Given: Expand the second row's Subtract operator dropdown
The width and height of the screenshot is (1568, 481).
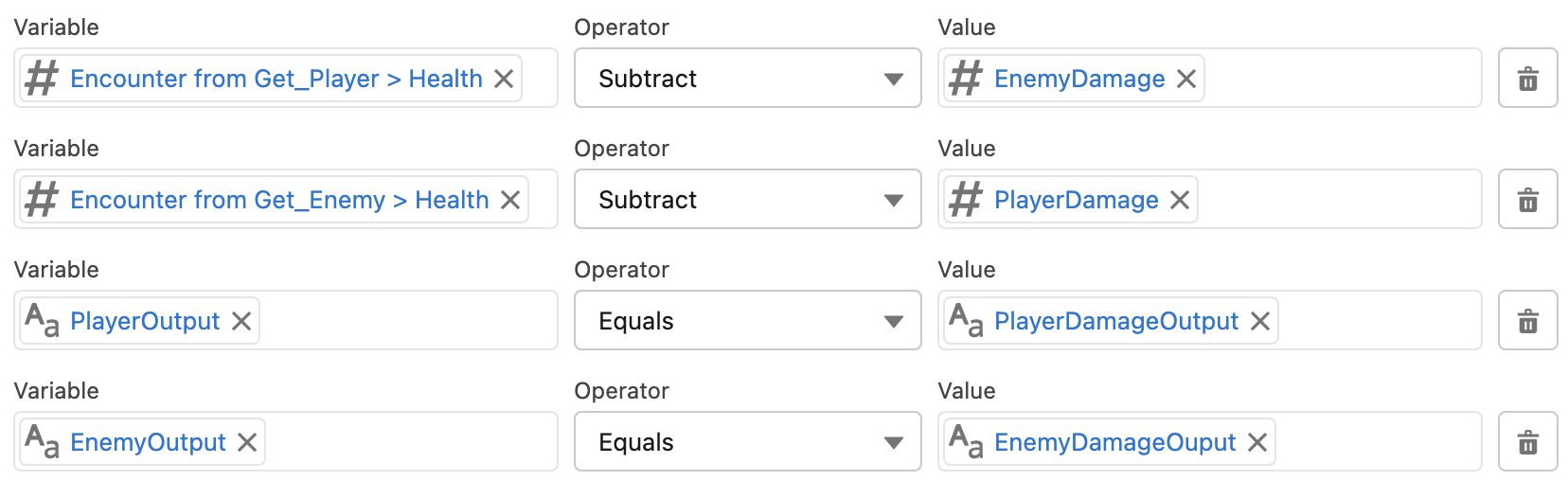Looking at the screenshot, I should 747,200.
